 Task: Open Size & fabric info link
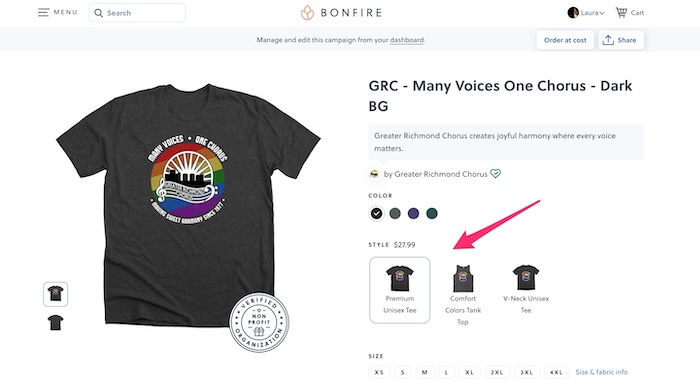point(601,372)
